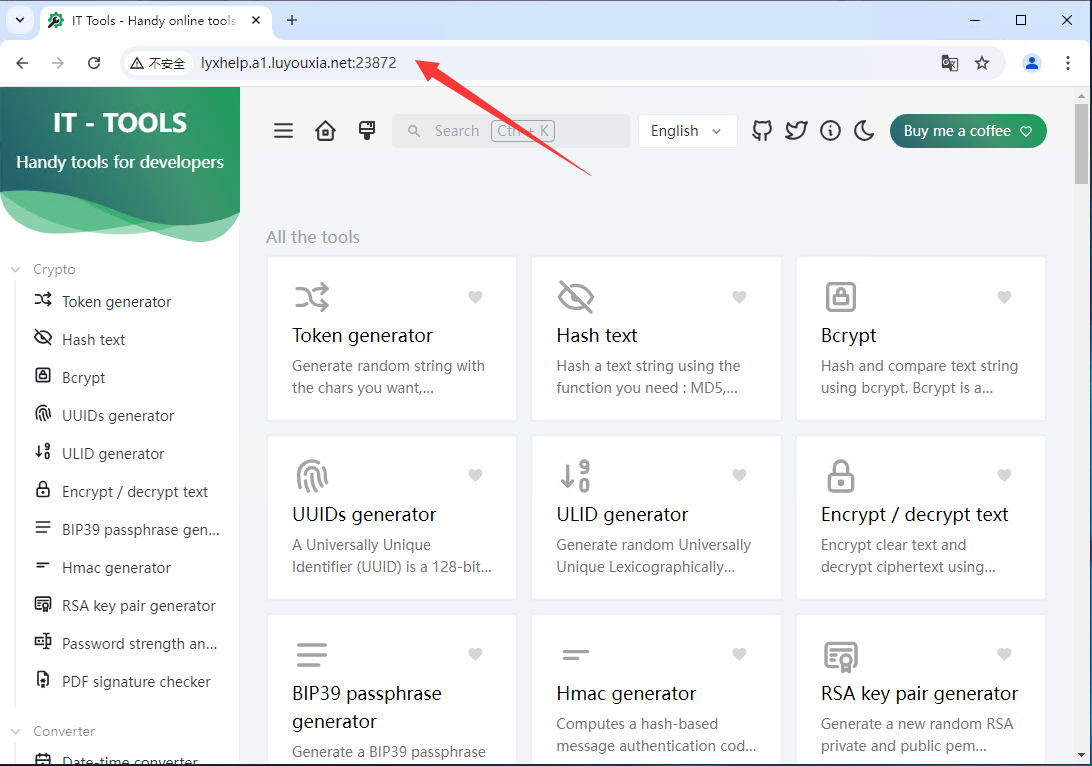Favorite RSA key pair generator heart
1092x766 pixels.
click(1004, 655)
